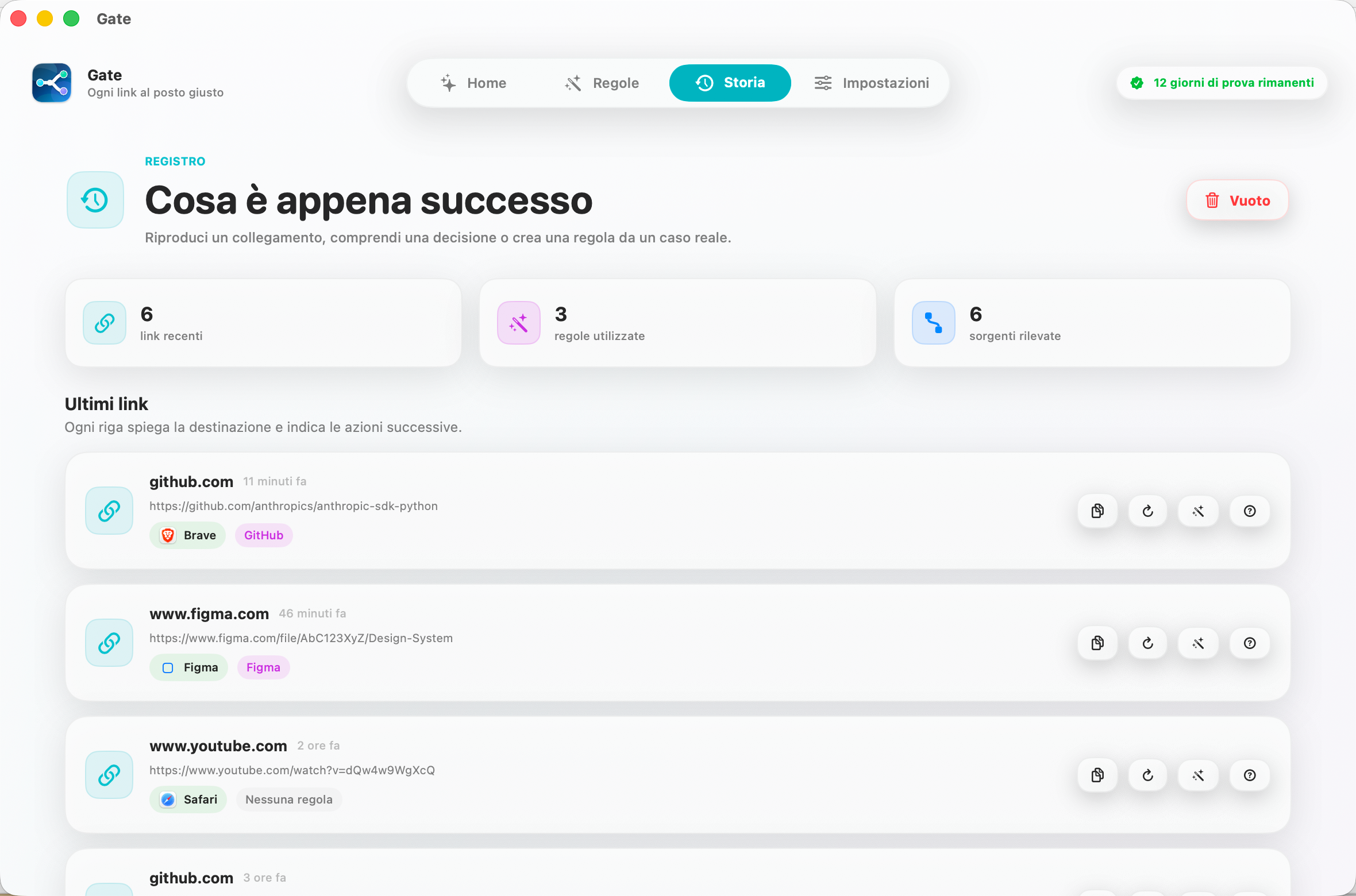Open the regole utilizzate stats card
This screenshot has width=1356, height=896.
click(x=677, y=323)
